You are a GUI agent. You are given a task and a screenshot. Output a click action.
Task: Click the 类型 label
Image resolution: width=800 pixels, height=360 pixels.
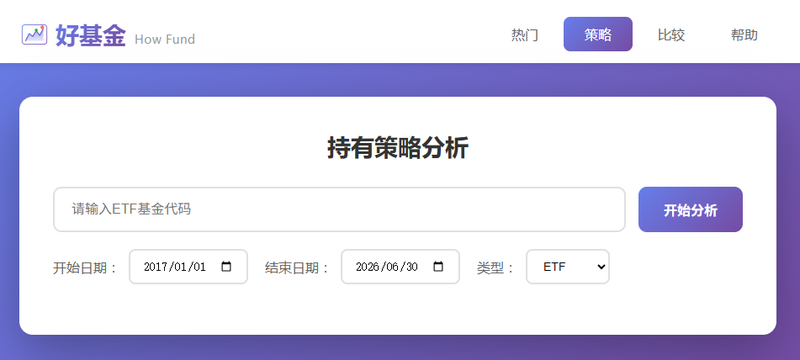pos(496,268)
